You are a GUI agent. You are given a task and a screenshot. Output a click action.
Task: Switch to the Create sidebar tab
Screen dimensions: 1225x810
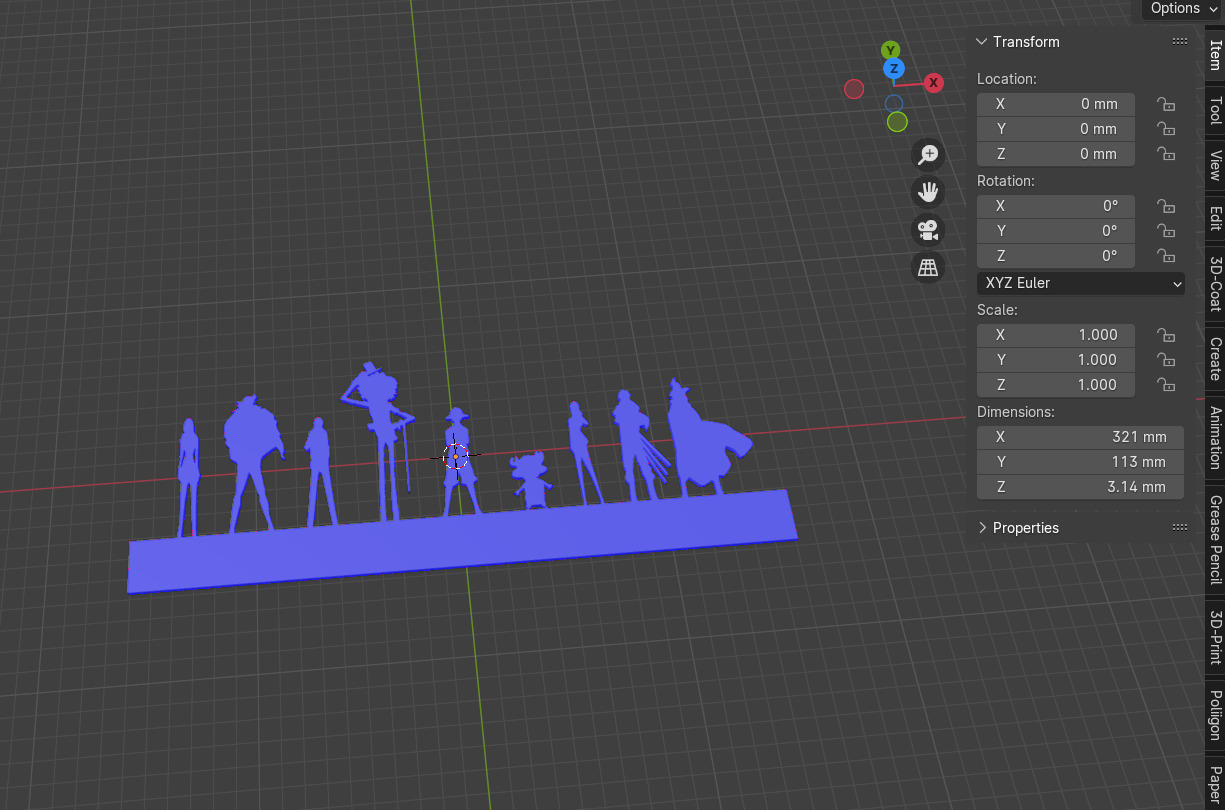[1215, 359]
